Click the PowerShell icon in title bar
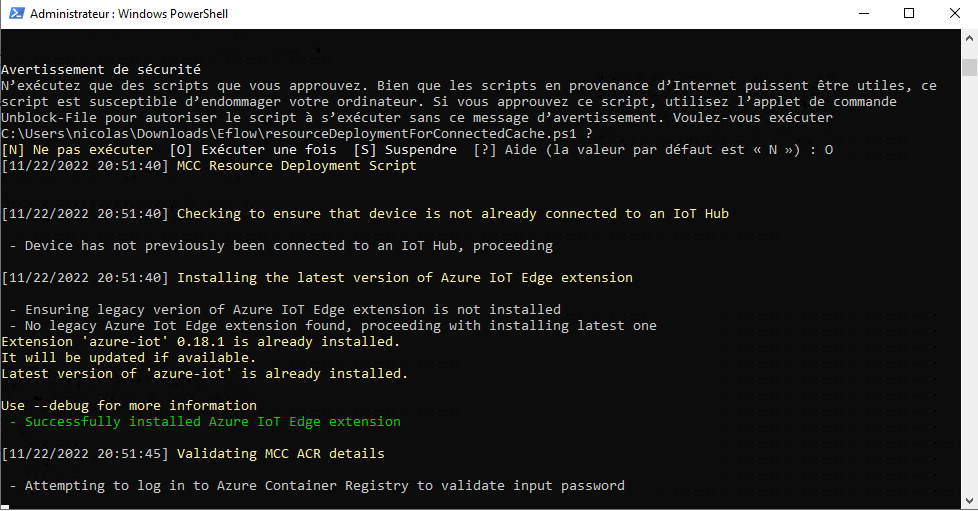The width and height of the screenshot is (978, 511). coord(15,14)
